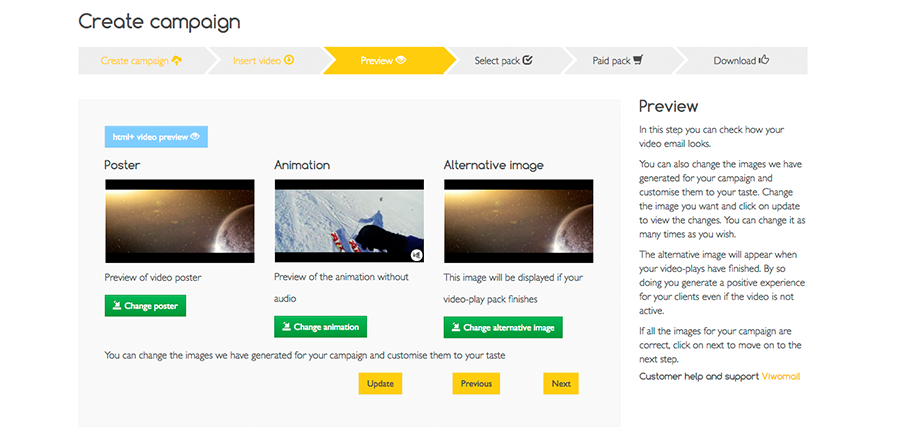Click the eye icon on html+ video preview

(195, 137)
